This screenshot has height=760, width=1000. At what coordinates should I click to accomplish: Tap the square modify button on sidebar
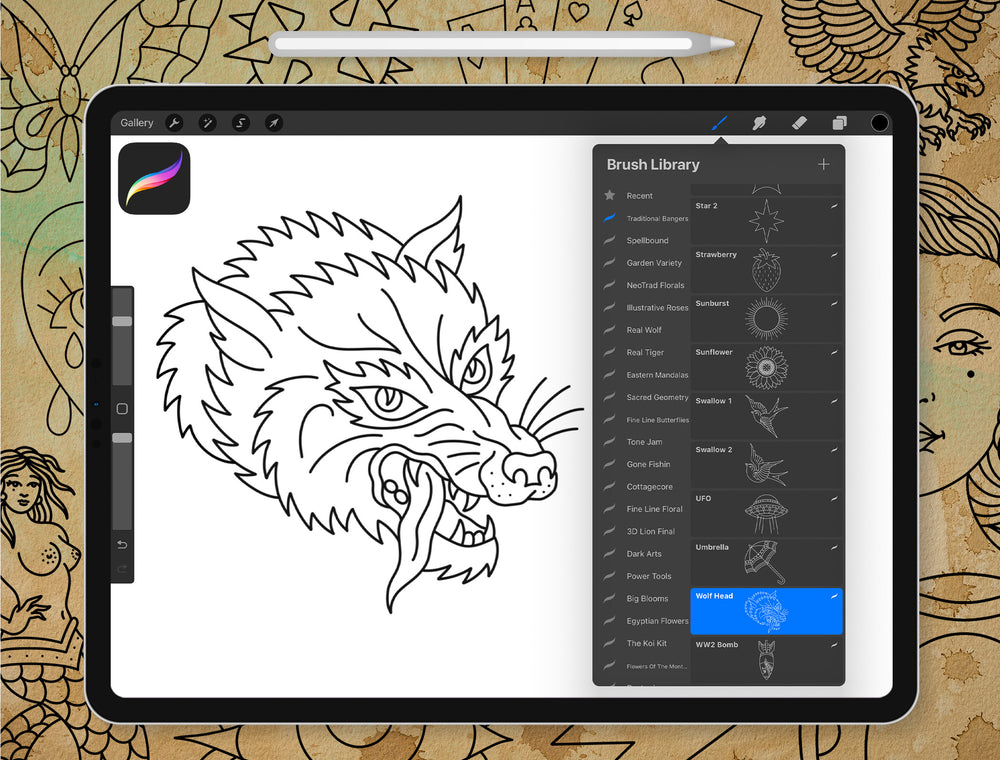[122, 409]
